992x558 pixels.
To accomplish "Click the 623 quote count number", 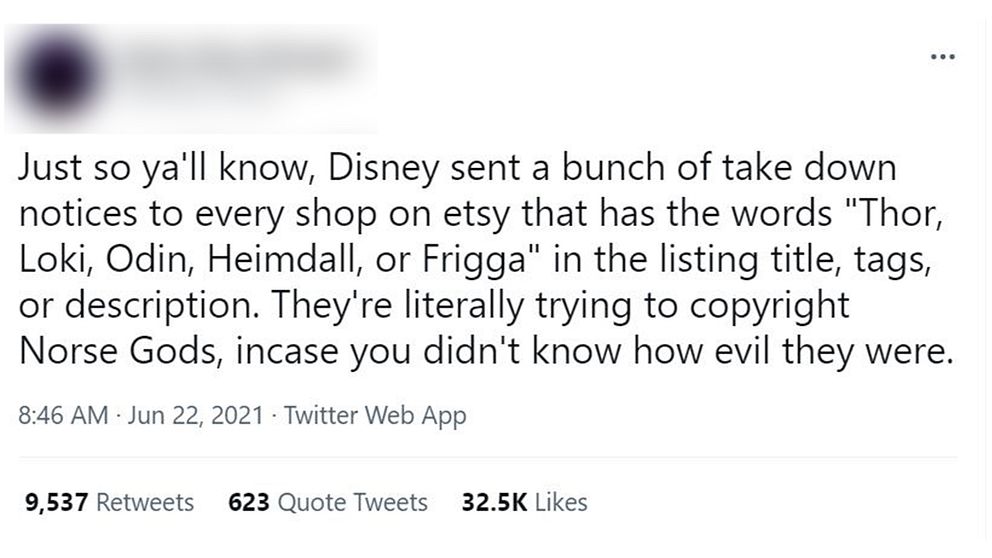I will [x=249, y=502].
